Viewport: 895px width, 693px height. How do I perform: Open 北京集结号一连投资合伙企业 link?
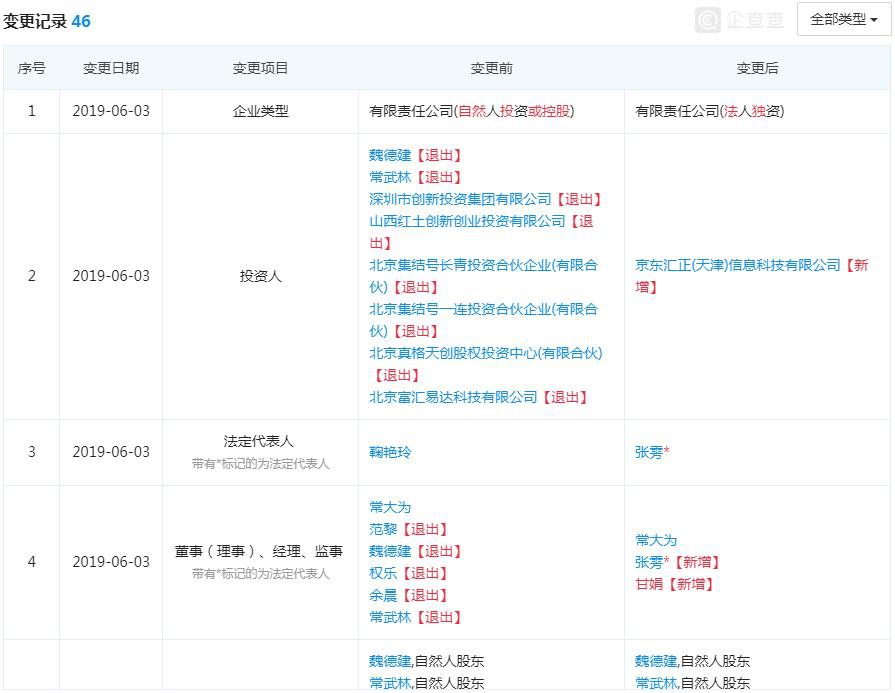coord(483,320)
